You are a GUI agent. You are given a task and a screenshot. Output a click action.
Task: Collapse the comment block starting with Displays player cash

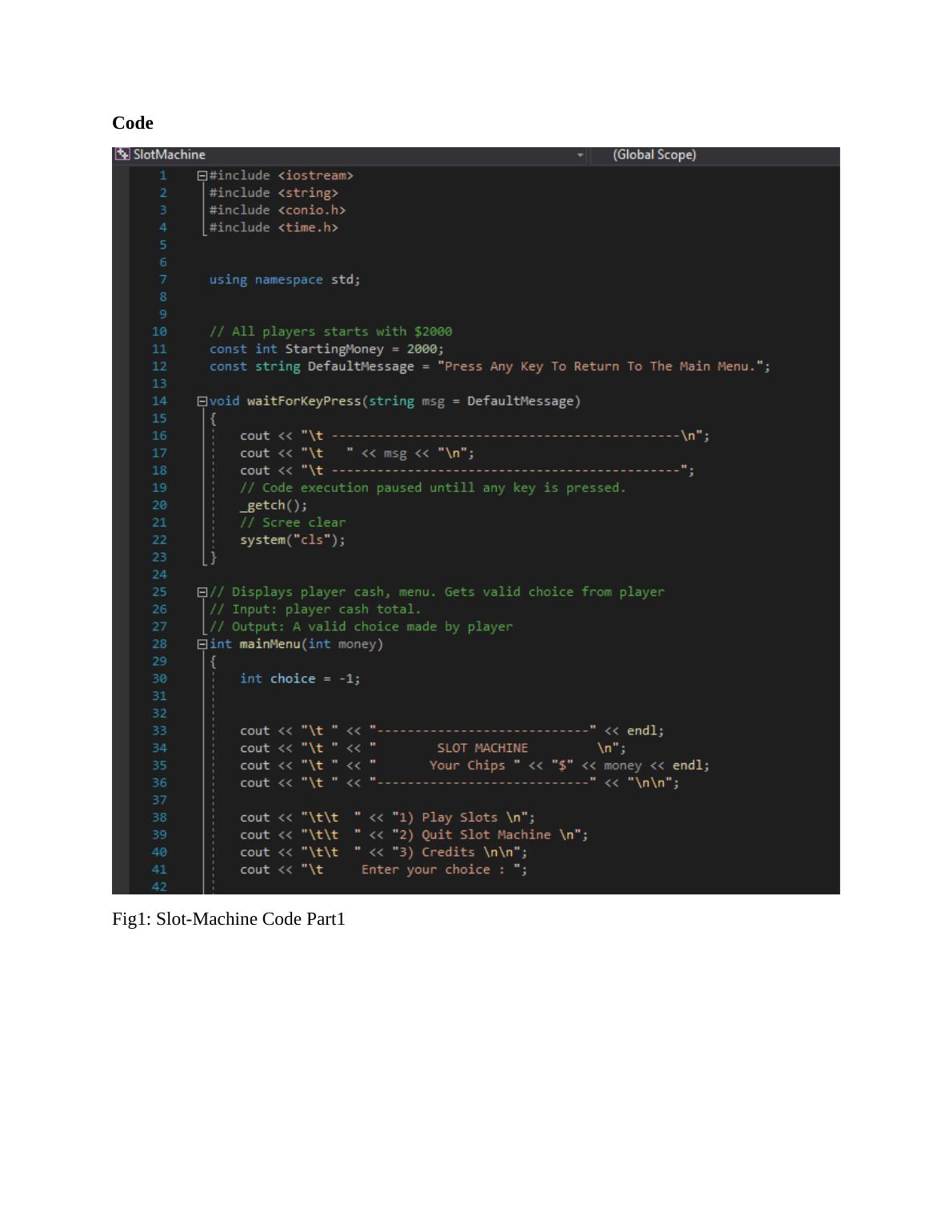(202, 593)
